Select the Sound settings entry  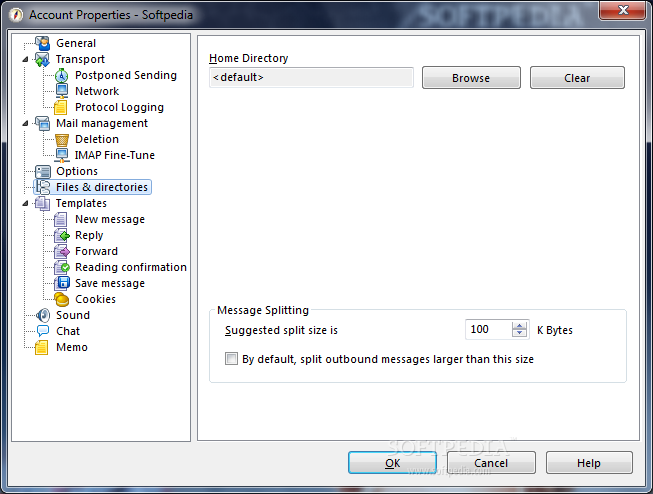(x=73, y=315)
